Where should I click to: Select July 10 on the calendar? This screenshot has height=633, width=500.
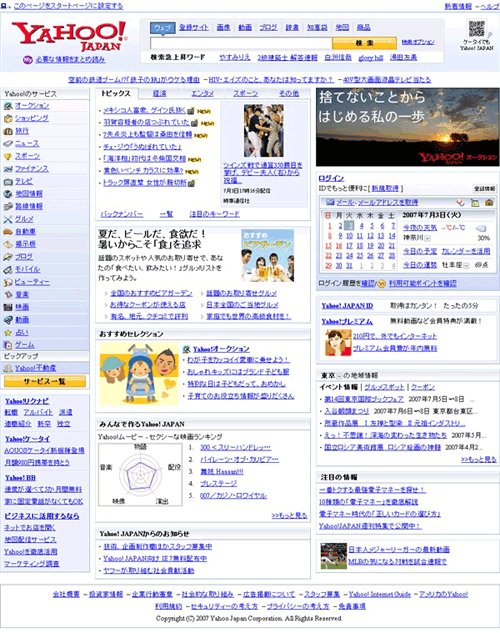(349, 236)
